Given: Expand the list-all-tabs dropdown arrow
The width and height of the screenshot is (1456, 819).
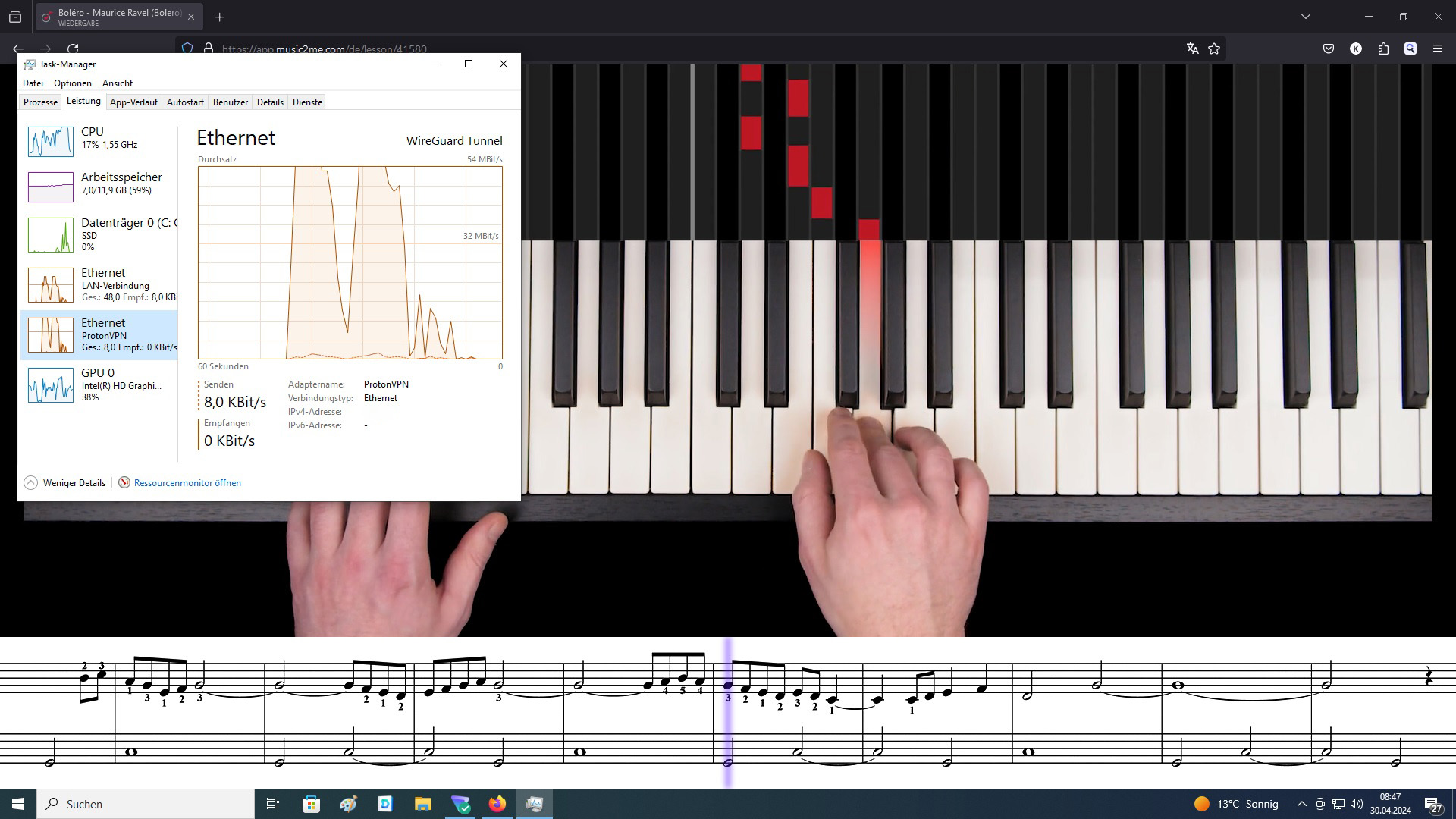Looking at the screenshot, I should click(x=1305, y=17).
